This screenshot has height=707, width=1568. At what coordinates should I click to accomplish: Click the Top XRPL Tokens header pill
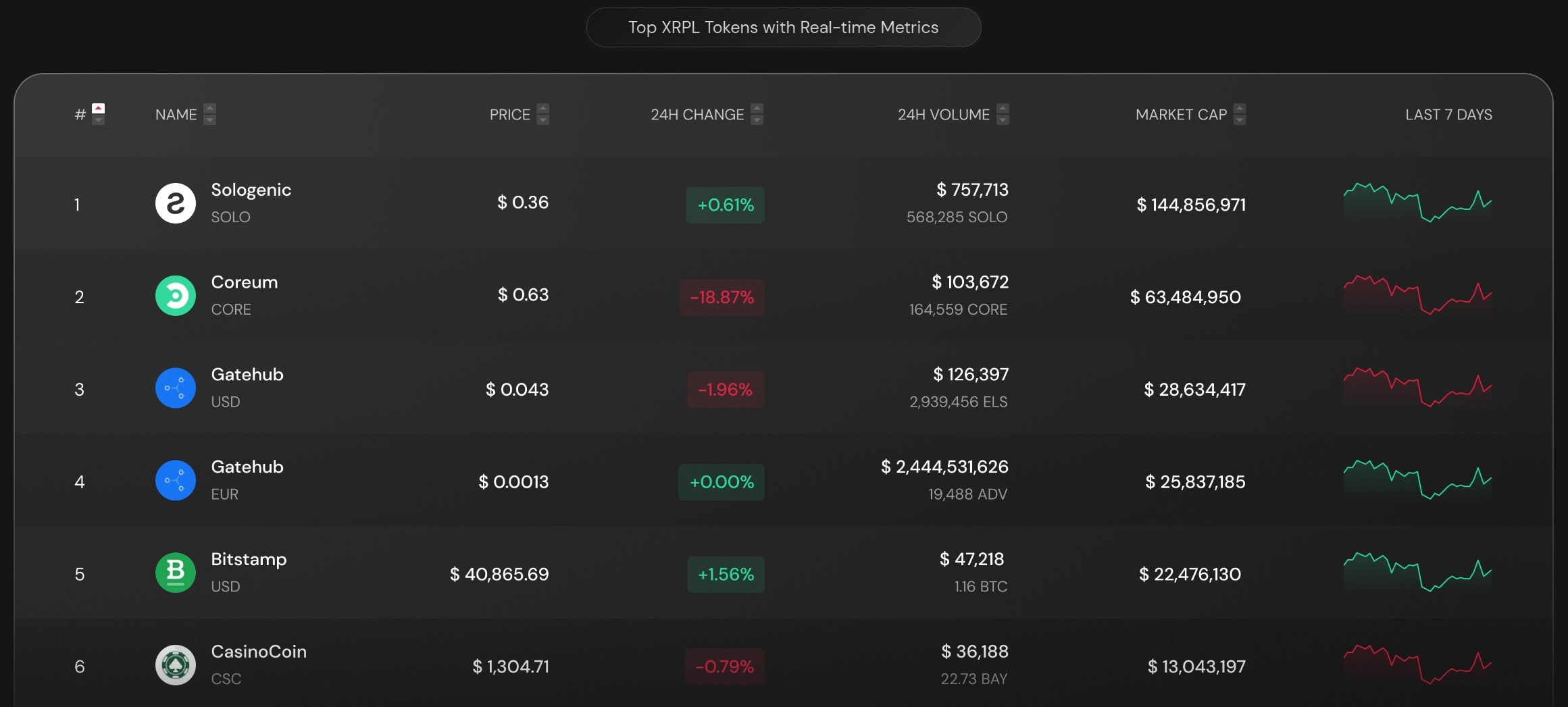pyautogui.click(x=783, y=28)
